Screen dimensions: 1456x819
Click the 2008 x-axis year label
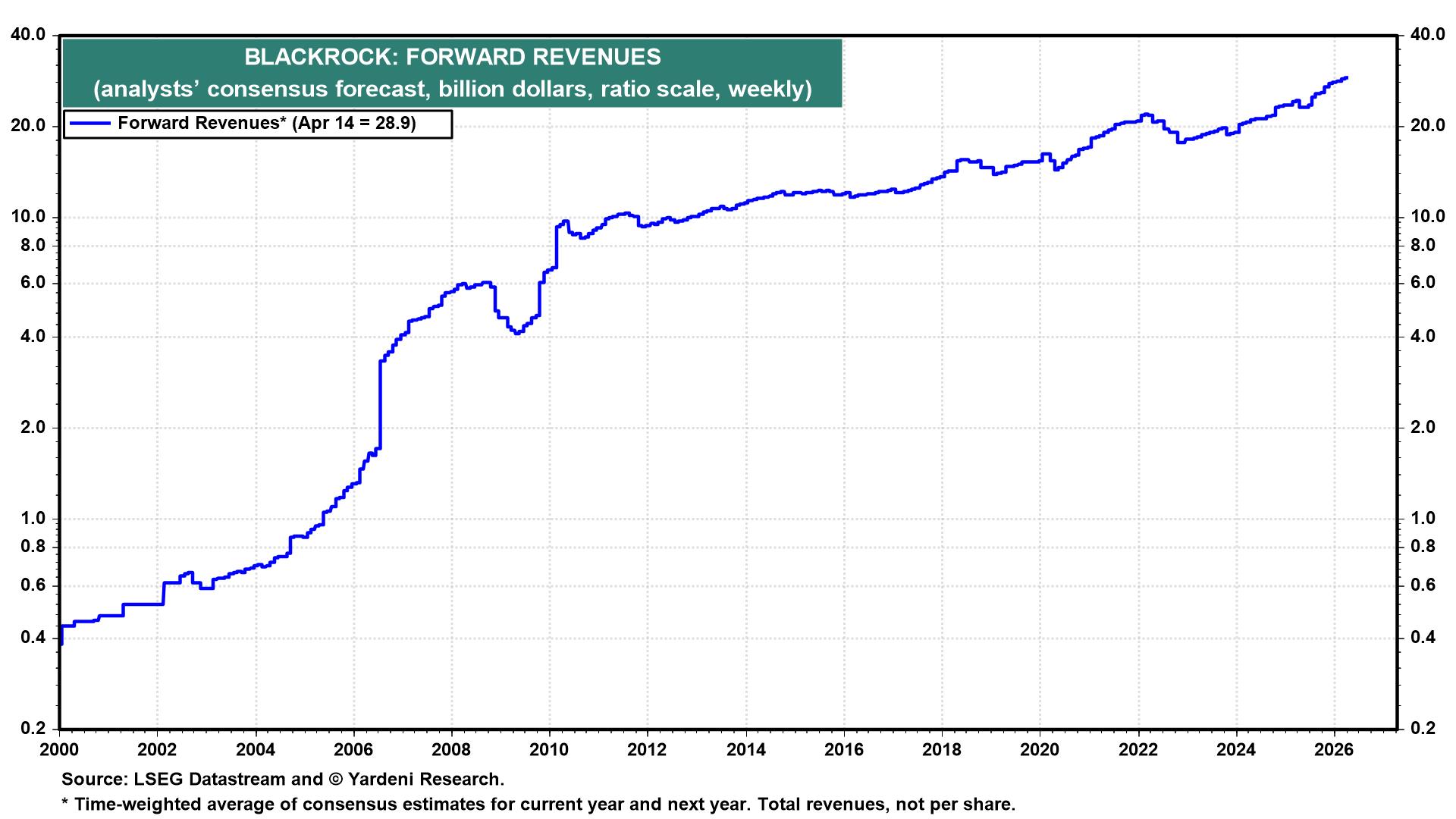click(x=451, y=750)
